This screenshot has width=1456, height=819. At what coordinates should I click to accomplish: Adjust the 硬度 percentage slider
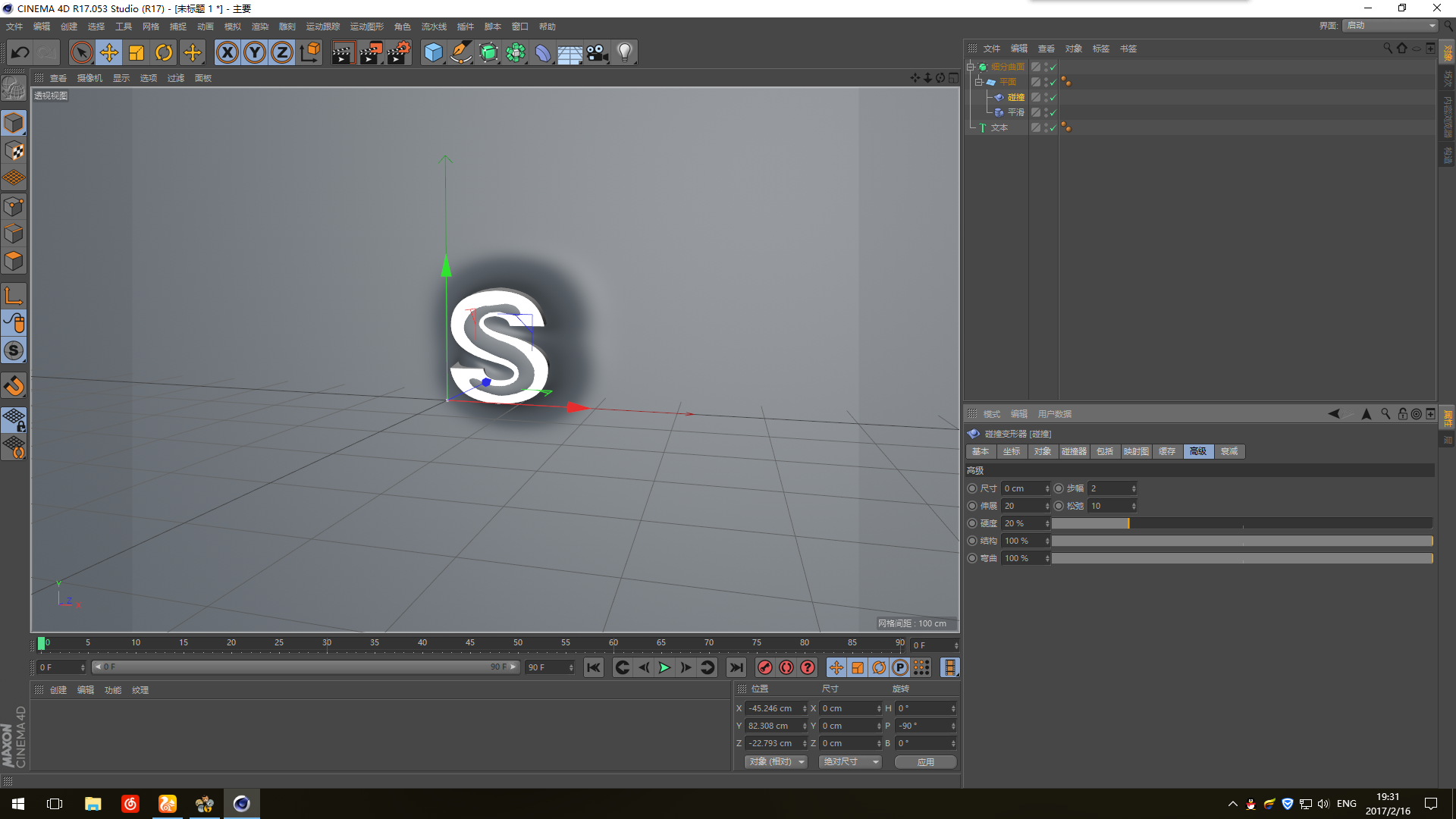pyautogui.click(x=1241, y=523)
